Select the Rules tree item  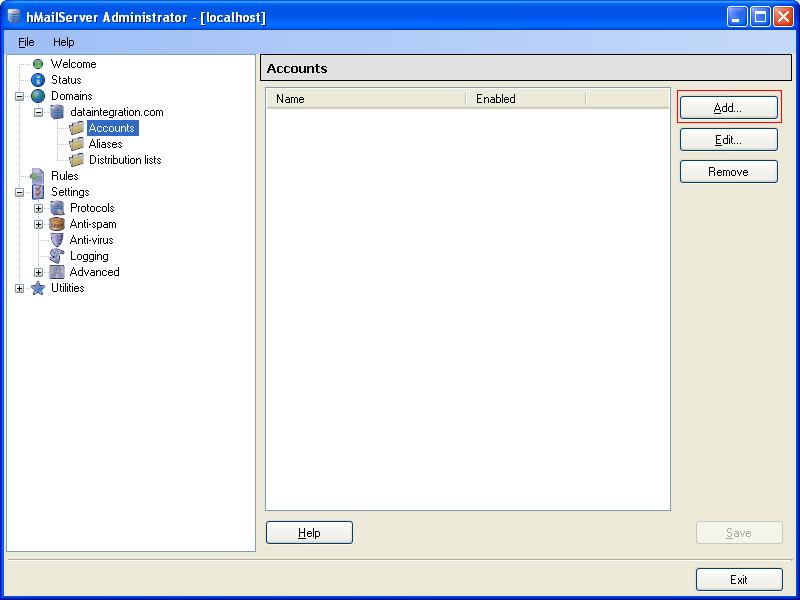tap(65, 176)
